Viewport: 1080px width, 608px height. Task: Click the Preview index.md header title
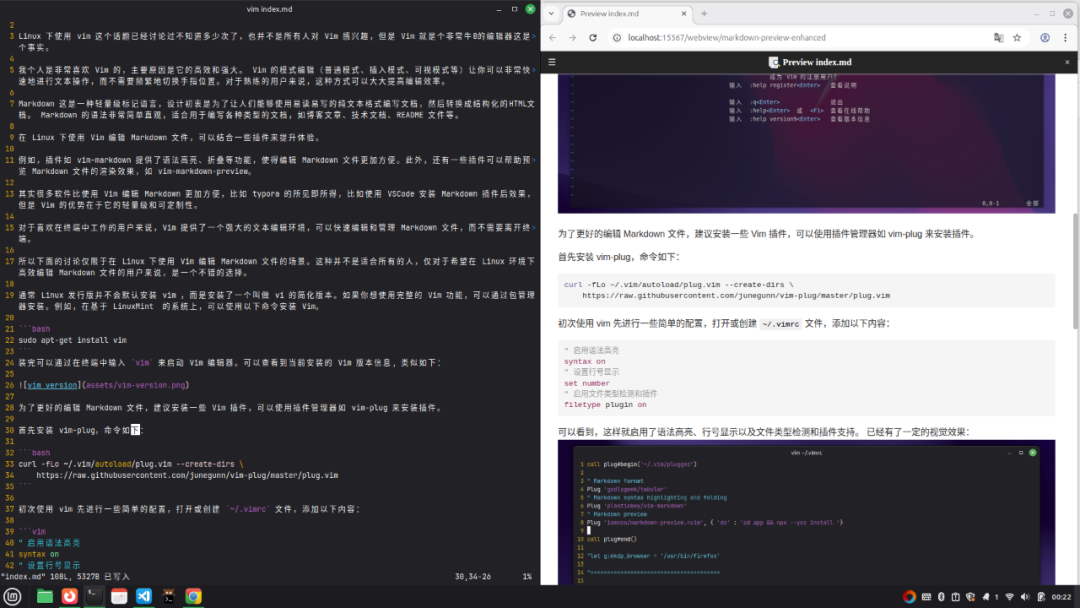(x=810, y=62)
